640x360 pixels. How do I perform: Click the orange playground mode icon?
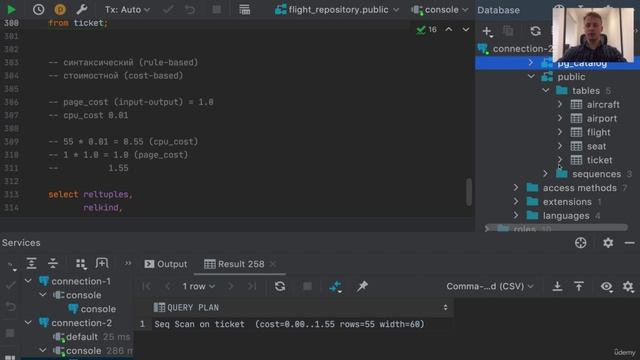60,9
